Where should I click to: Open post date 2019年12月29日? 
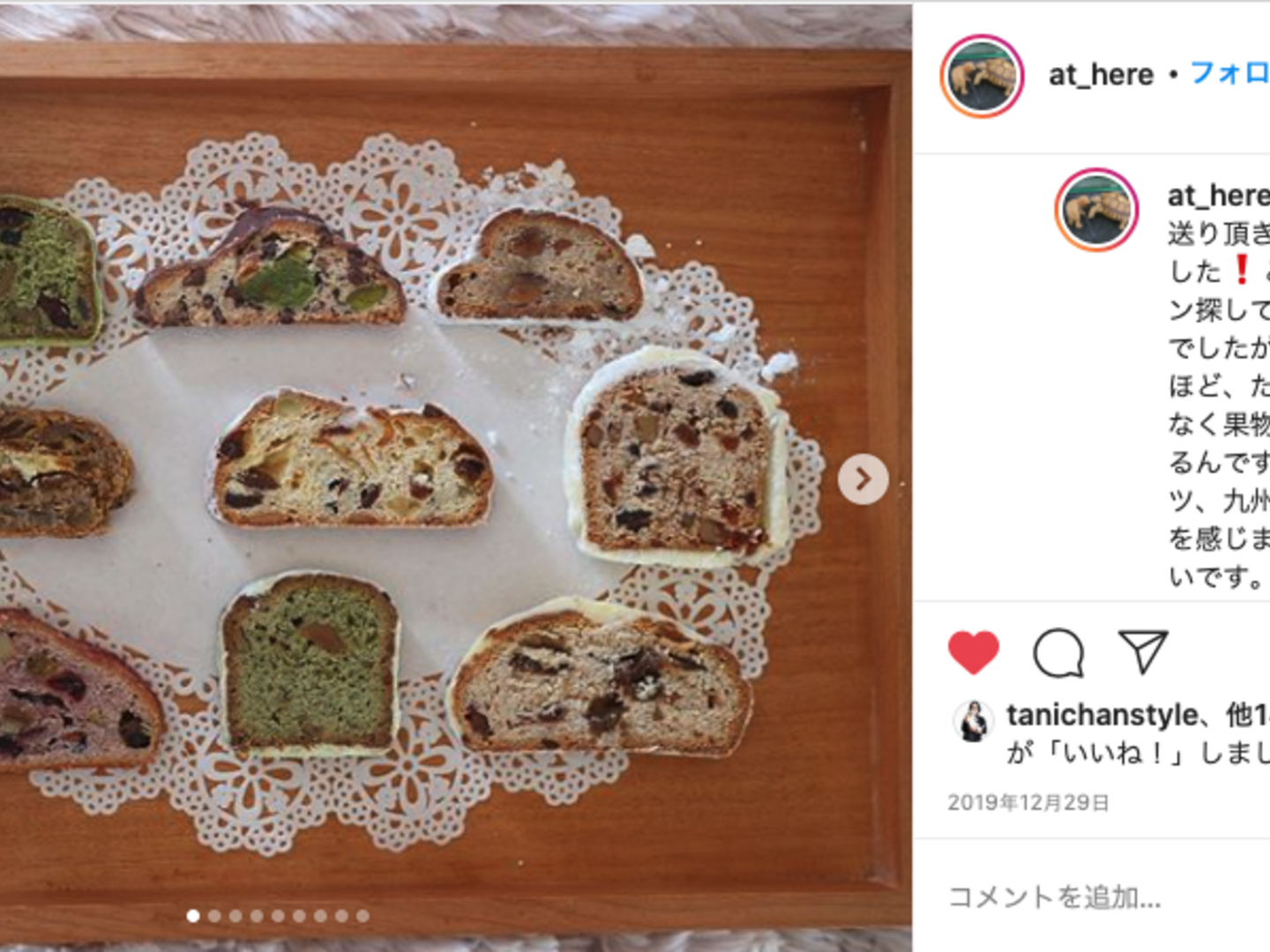(x=1028, y=803)
